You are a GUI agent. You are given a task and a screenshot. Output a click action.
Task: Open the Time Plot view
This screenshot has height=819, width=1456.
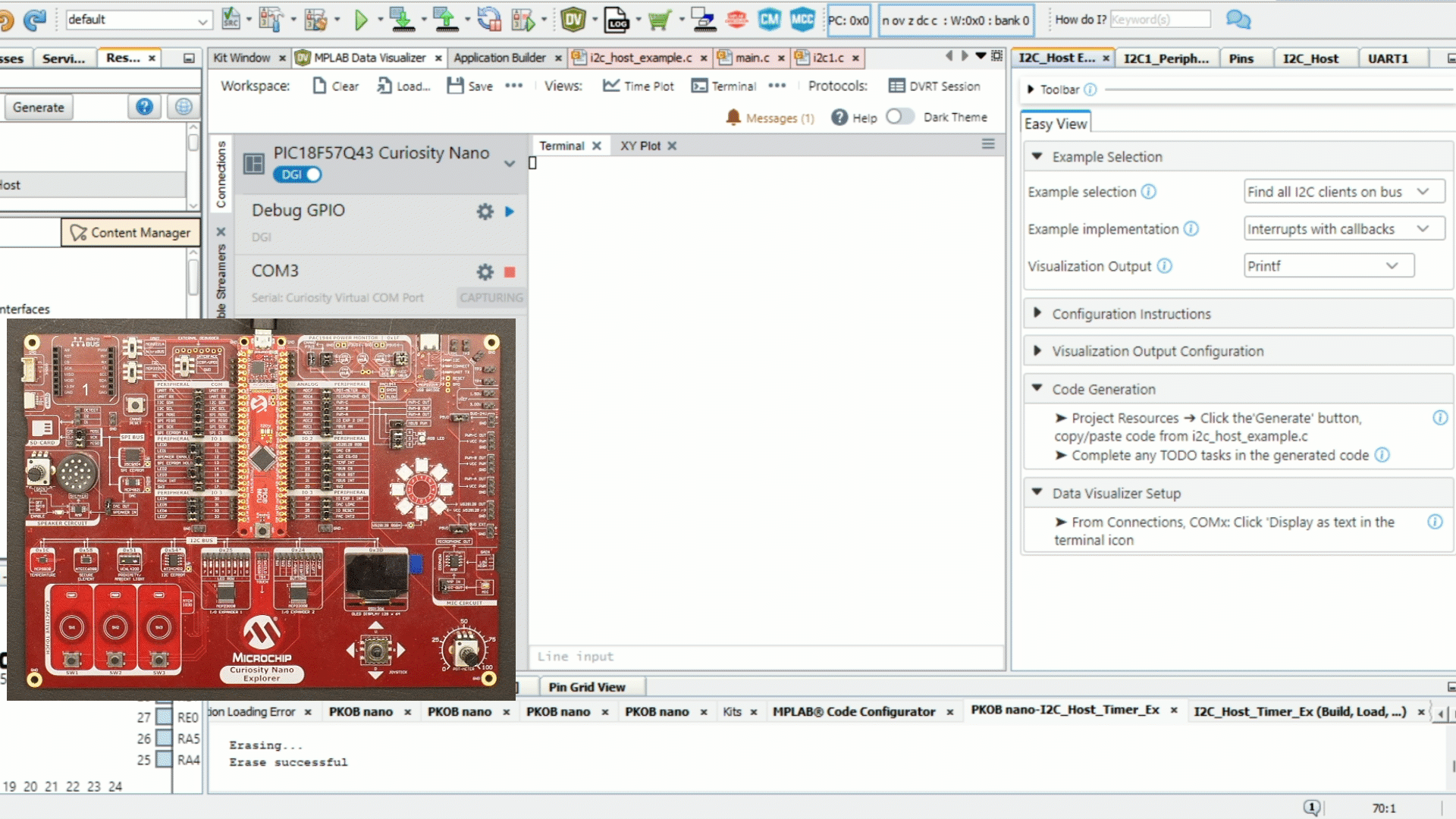[x=638, y=86]
